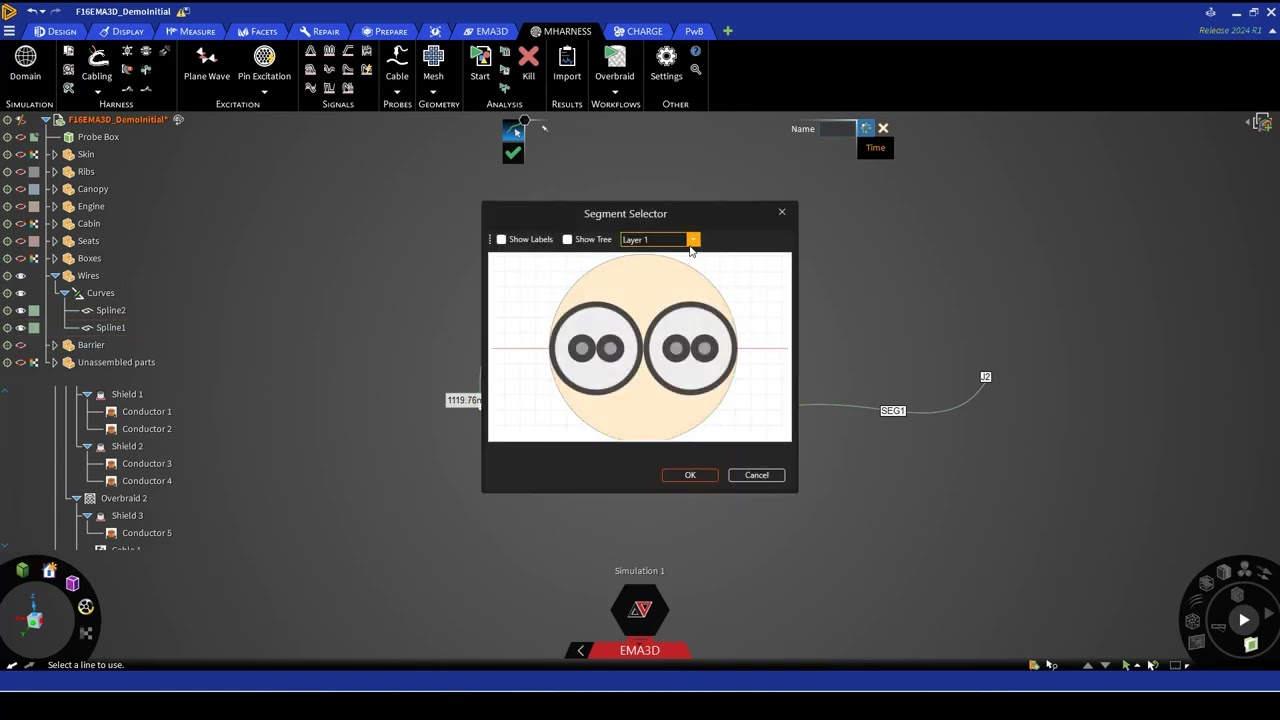Click the Kill analysis icon
The height and width of the screenshot is (720, 1280).
point(528,64)
